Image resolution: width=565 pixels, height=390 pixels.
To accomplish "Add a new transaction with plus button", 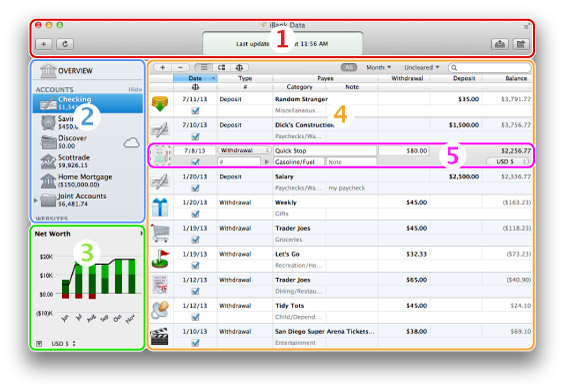I will [163, 67].
